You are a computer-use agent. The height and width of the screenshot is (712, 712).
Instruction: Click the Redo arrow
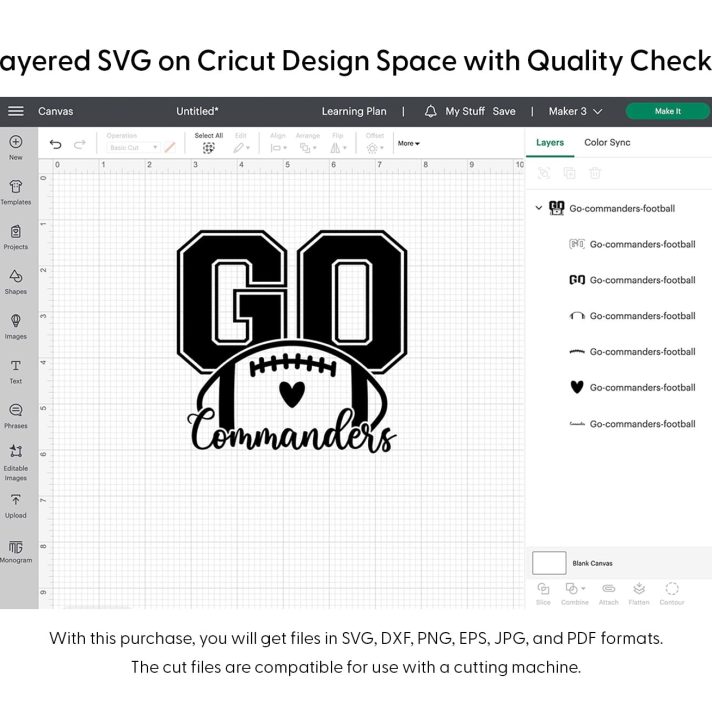click(x=80, y=144)
